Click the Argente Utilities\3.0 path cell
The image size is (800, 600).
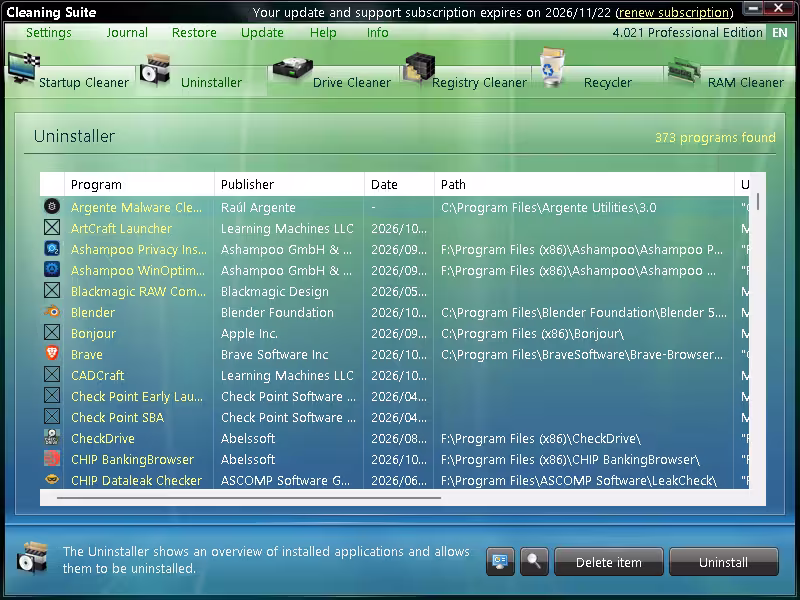(x=548, y=208)
